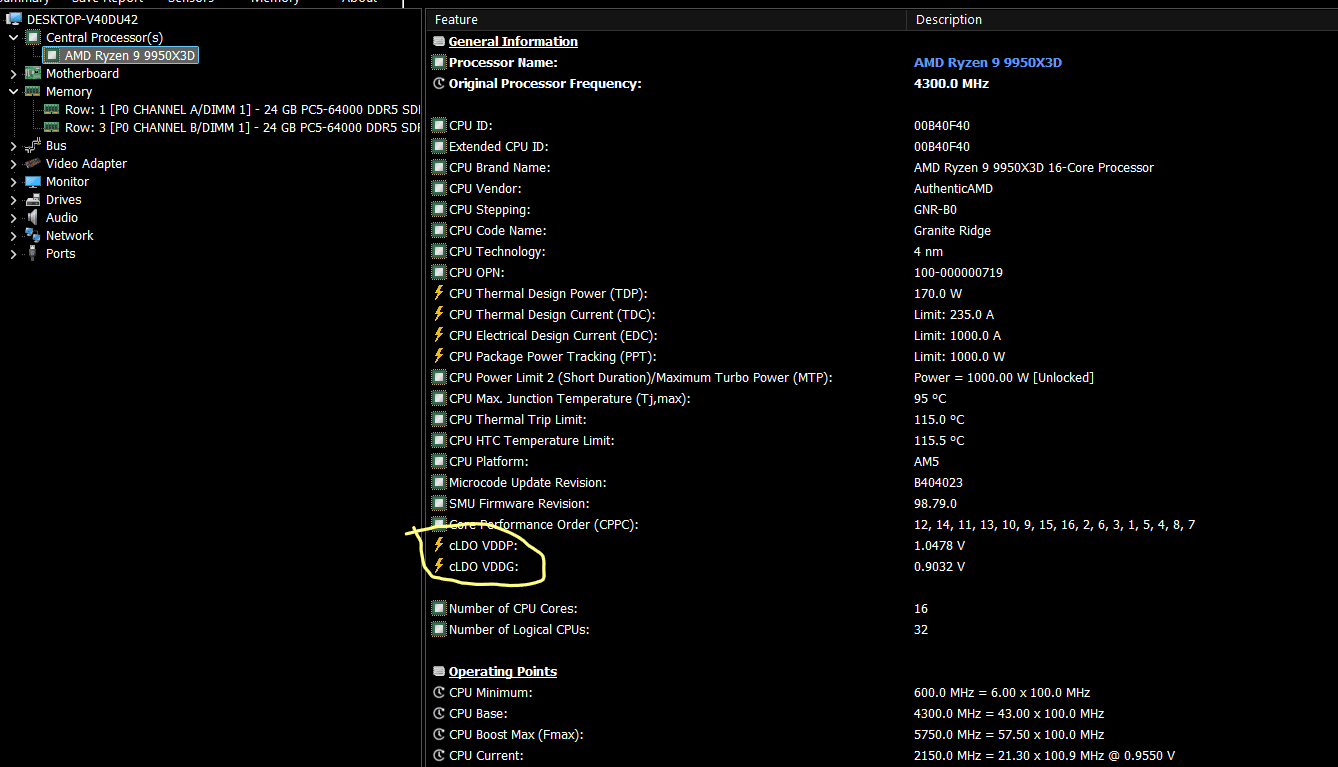
Task: Select the 0.9032 V cLDO VDDG value
Action: pos(939,566)
